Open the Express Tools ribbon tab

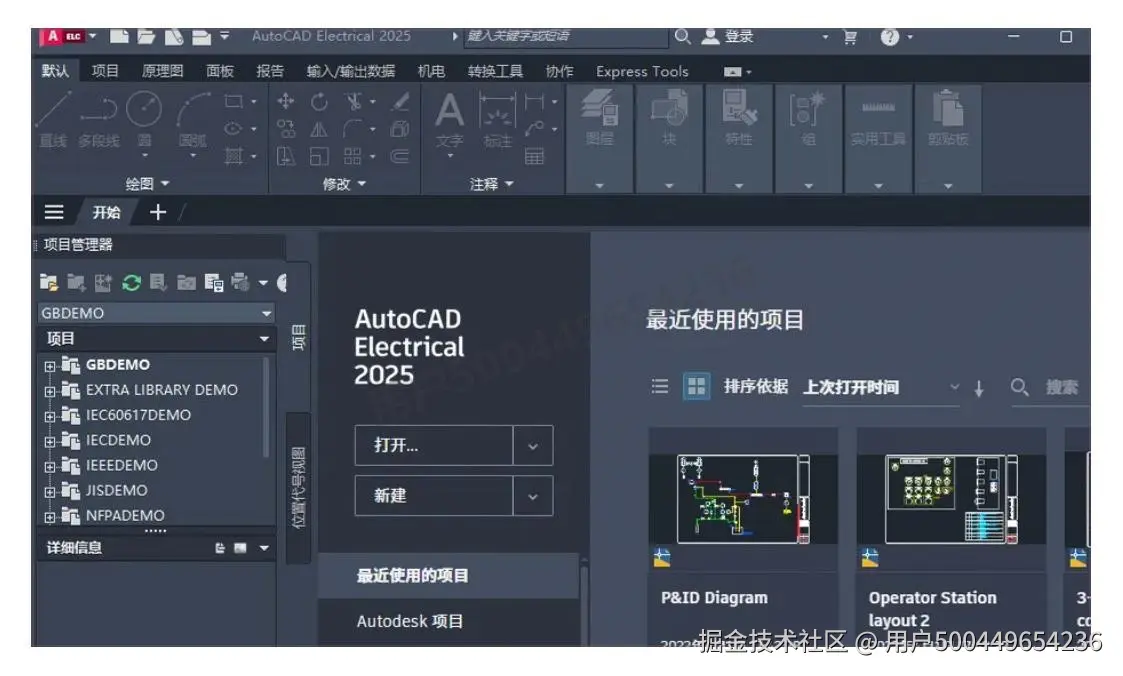642,71
